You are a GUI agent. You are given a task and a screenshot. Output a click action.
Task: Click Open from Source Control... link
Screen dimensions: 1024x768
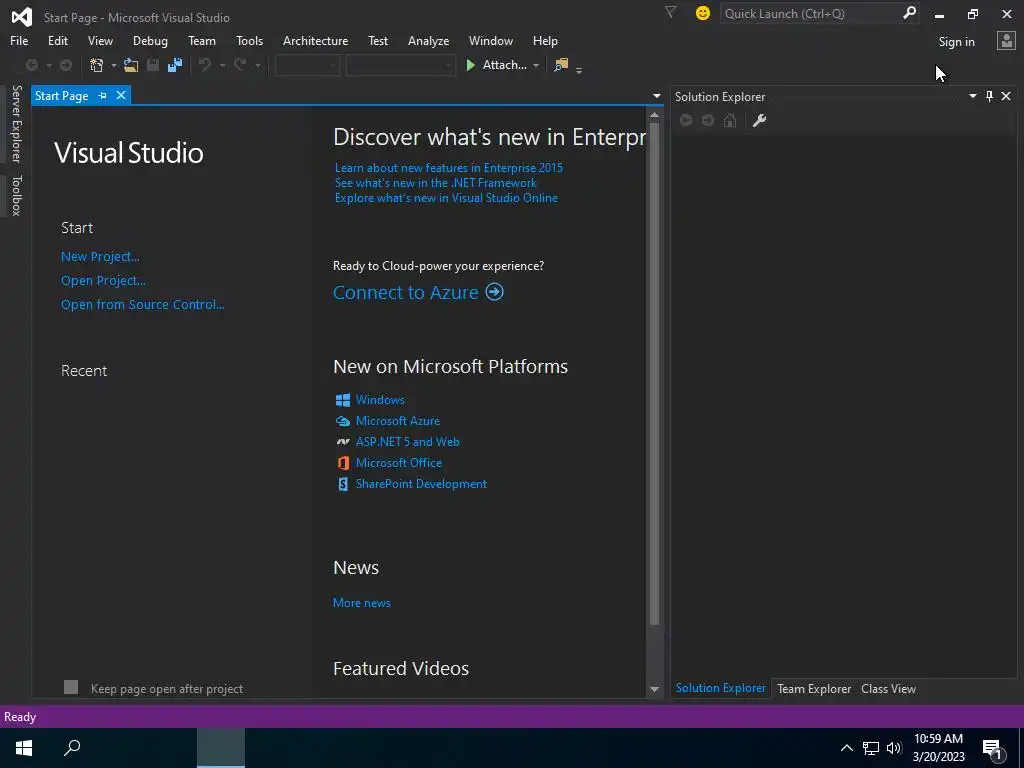[x=142, y=304]
